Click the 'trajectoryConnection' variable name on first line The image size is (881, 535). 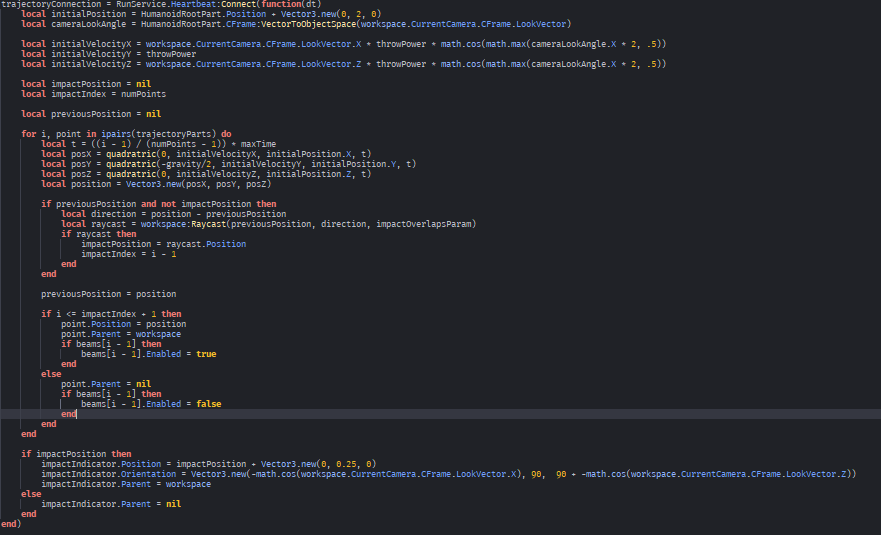click(53, 4)
